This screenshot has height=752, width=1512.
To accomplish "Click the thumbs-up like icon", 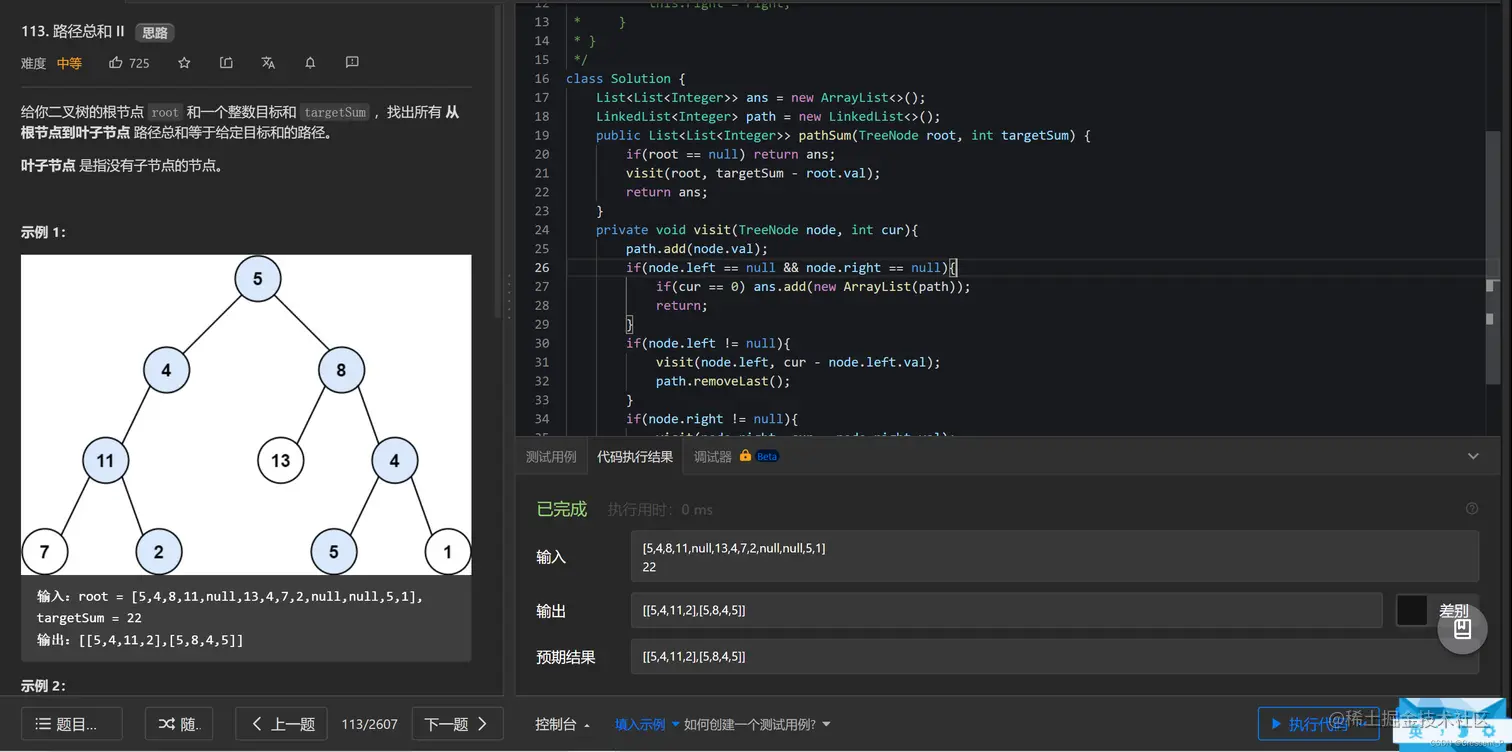I will pyautogui.click(x=115, y=63).
